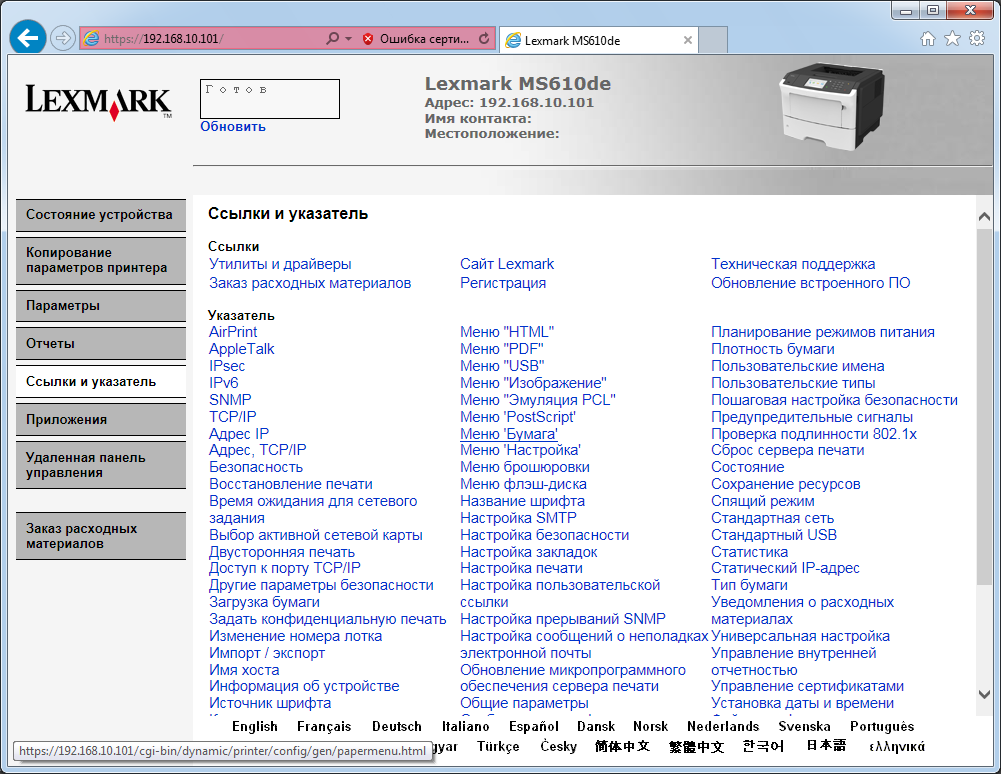Image resolution: width=1001 pixels, height=774 pixels.
Task: Open Двусторонняя печать link
Action: 282,552
